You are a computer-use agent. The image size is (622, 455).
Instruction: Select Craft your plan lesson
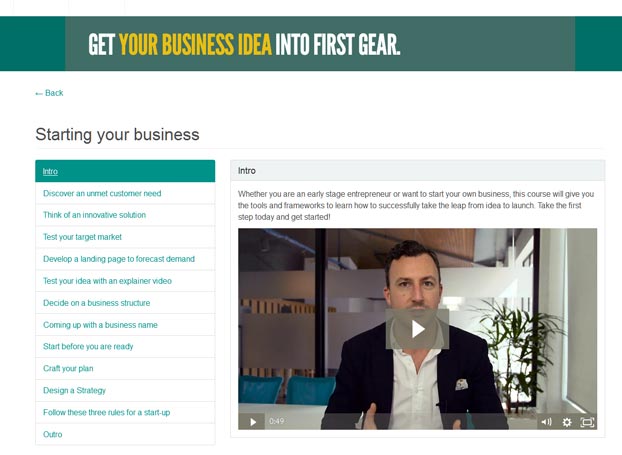point(125,369)
